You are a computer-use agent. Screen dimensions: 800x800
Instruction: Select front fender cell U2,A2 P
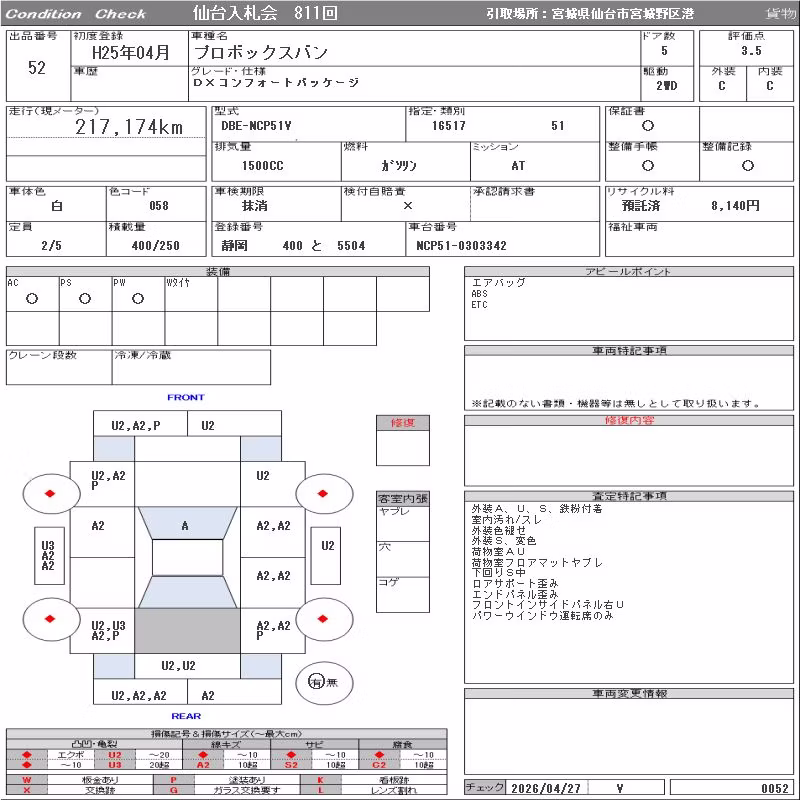click(102, 484)
